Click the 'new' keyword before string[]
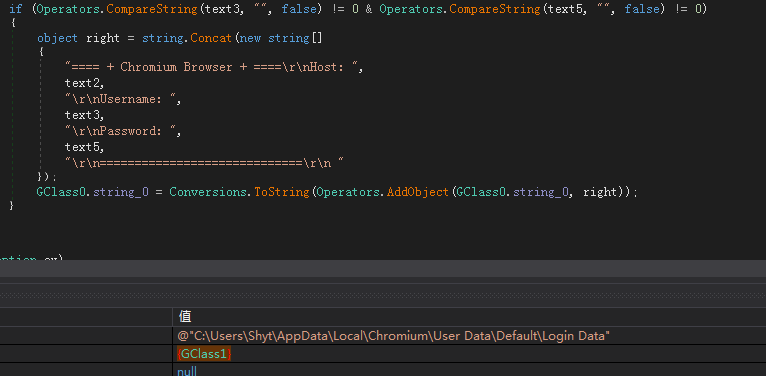This screenshot has height=376, width=766. tap(250, 38)
